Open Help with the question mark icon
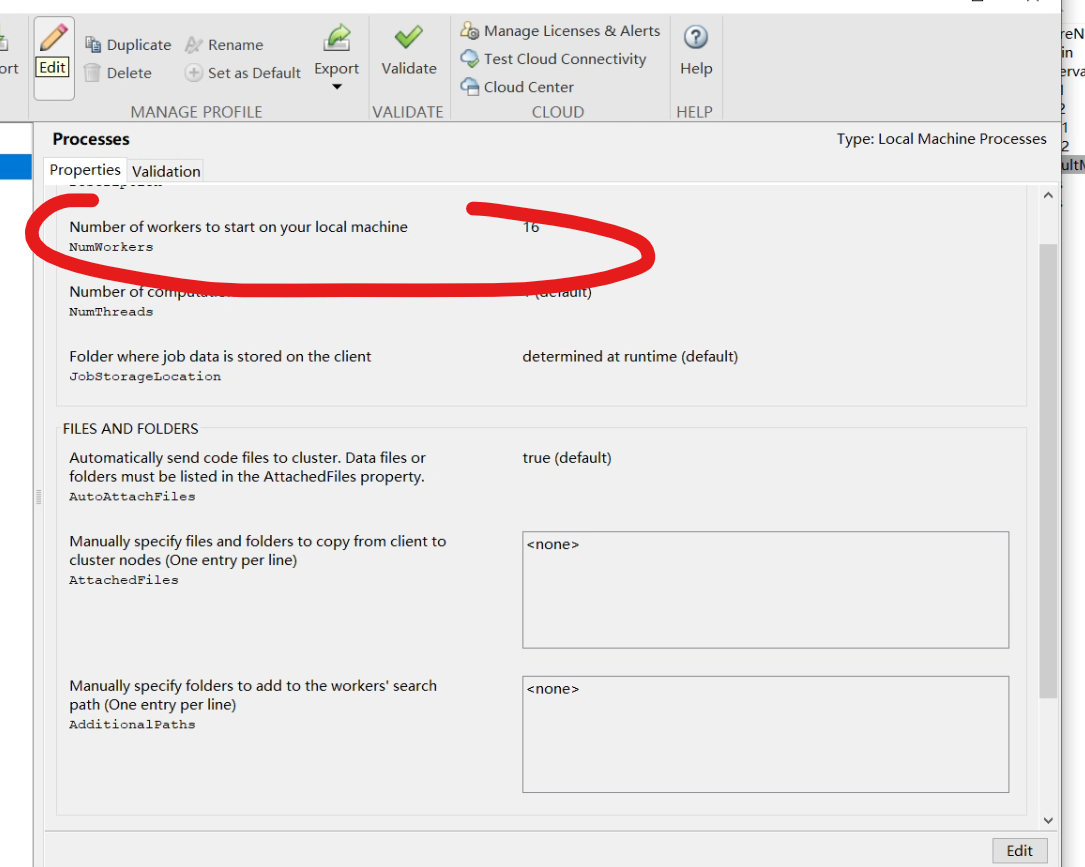Image resolution: width=1085 pixels, height=867 pixels. coord(695,38)
